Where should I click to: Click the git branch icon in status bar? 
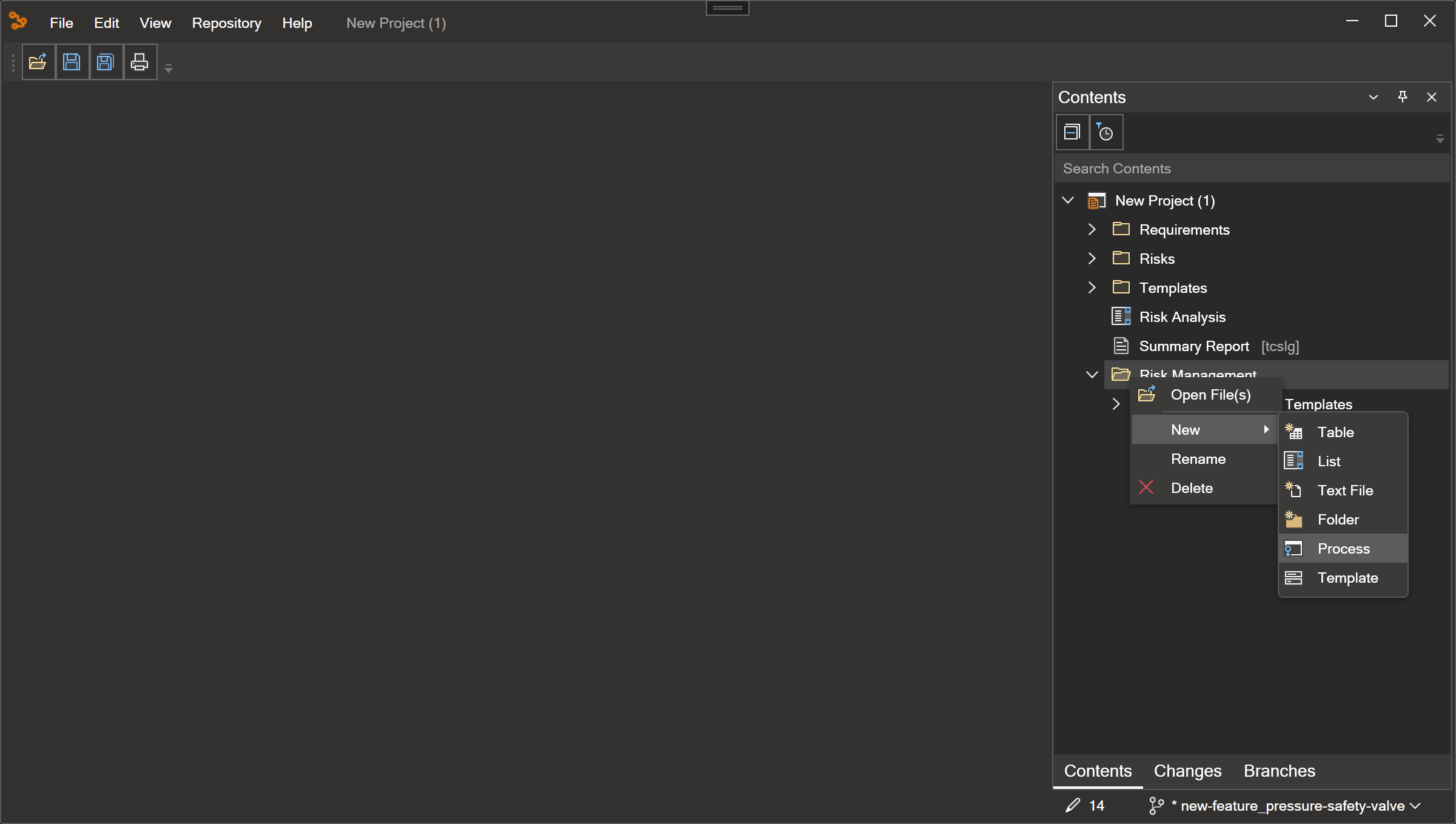(1156, 806)
